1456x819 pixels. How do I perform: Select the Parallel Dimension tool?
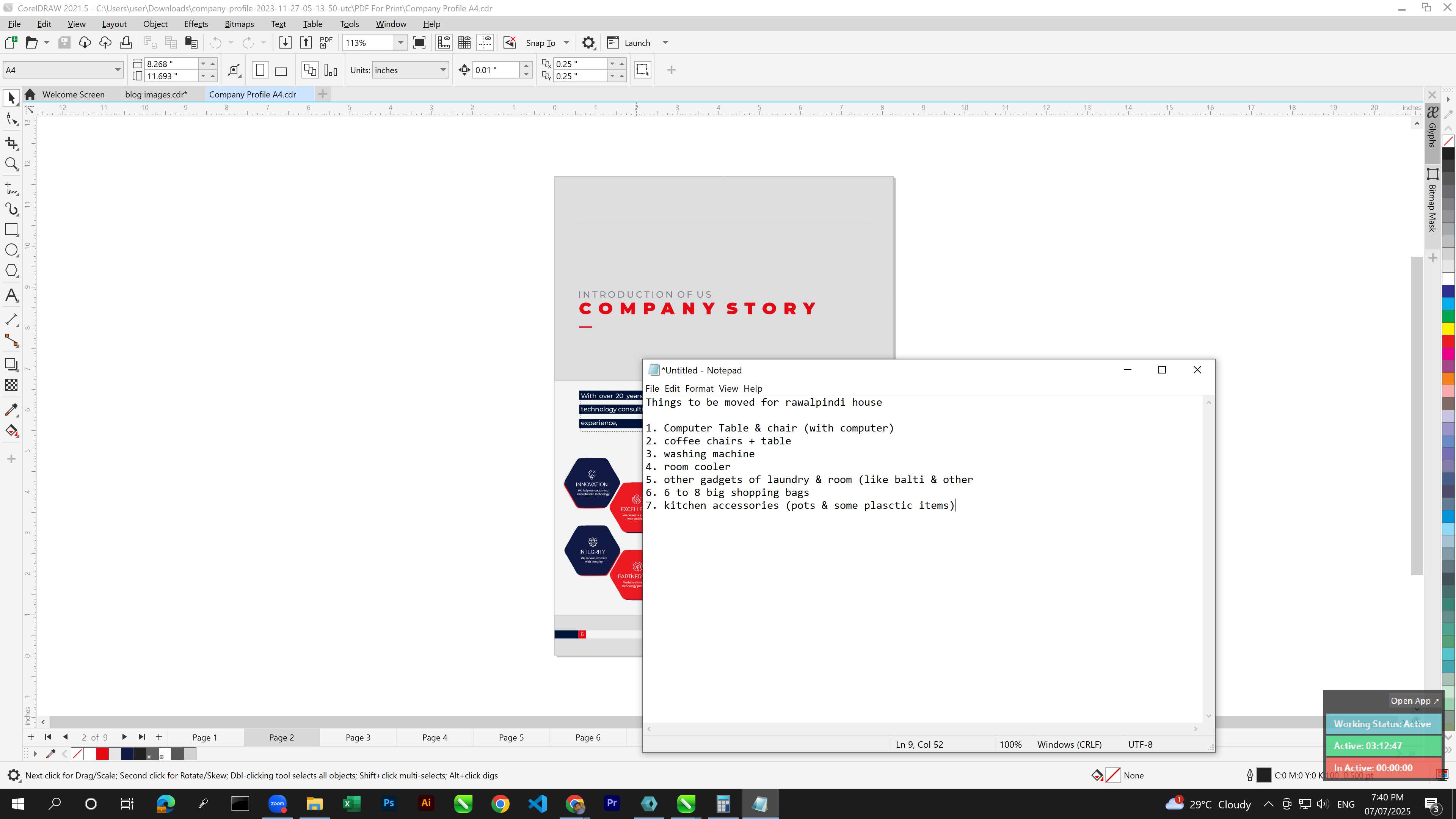pos(11,319)
